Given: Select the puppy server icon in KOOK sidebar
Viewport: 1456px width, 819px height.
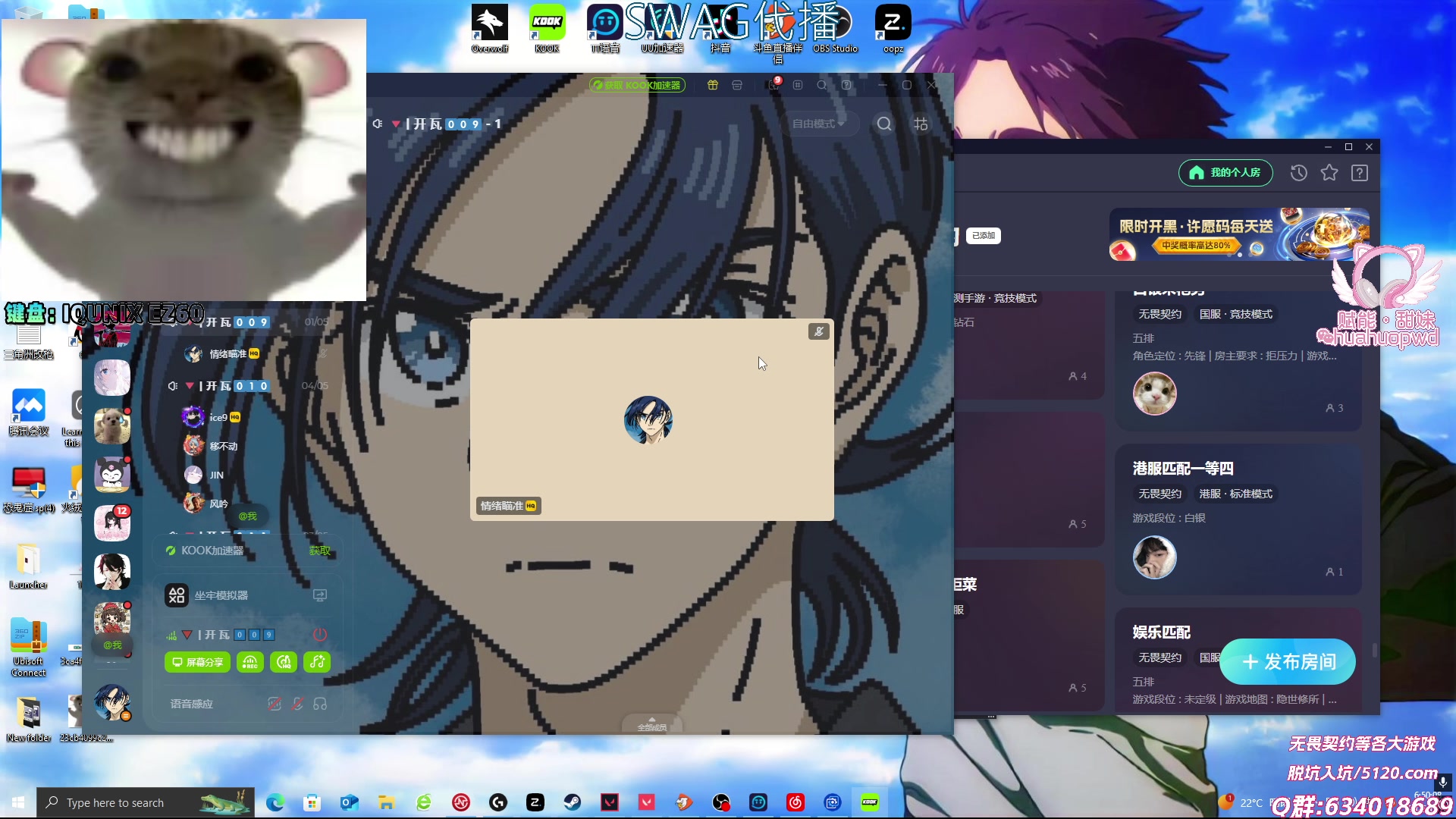Looking at the screenshot, I should [111, 425].
